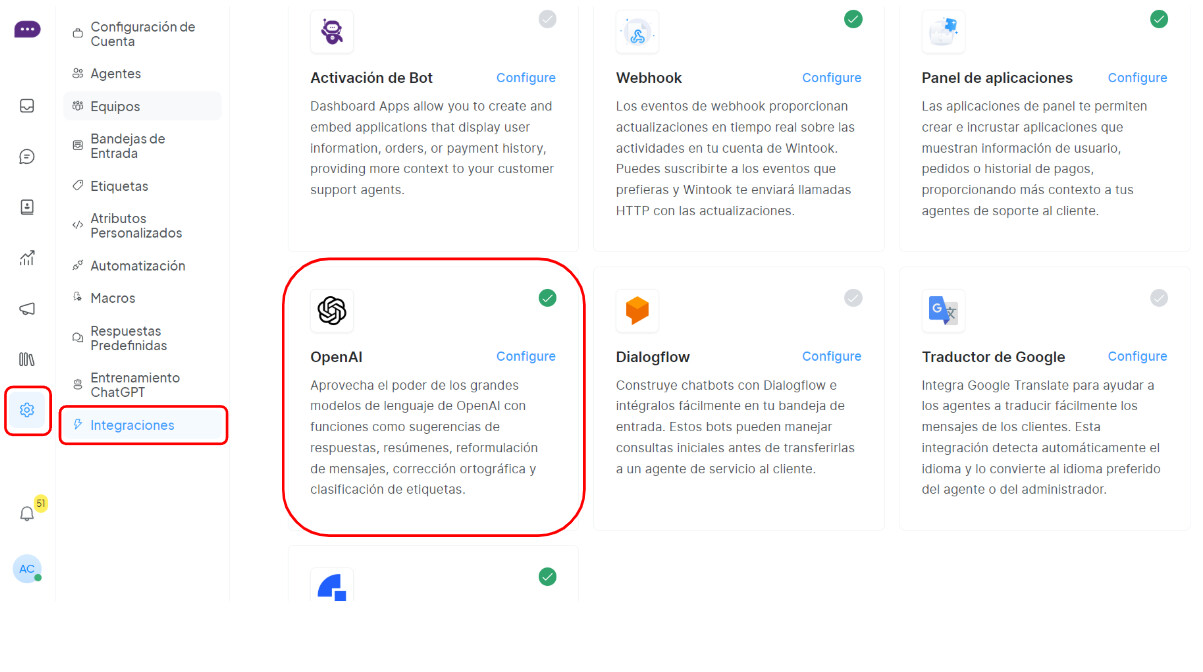Configure Traductor de Google integration
This screenshot has height=672, width=1203.
1137,357
